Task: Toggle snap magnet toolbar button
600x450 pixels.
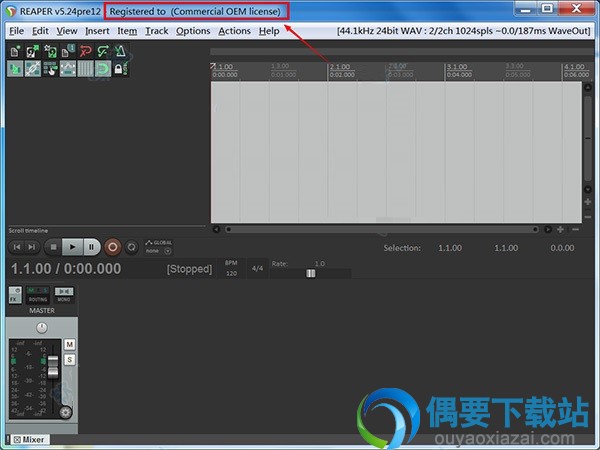Action: [103, 69]
